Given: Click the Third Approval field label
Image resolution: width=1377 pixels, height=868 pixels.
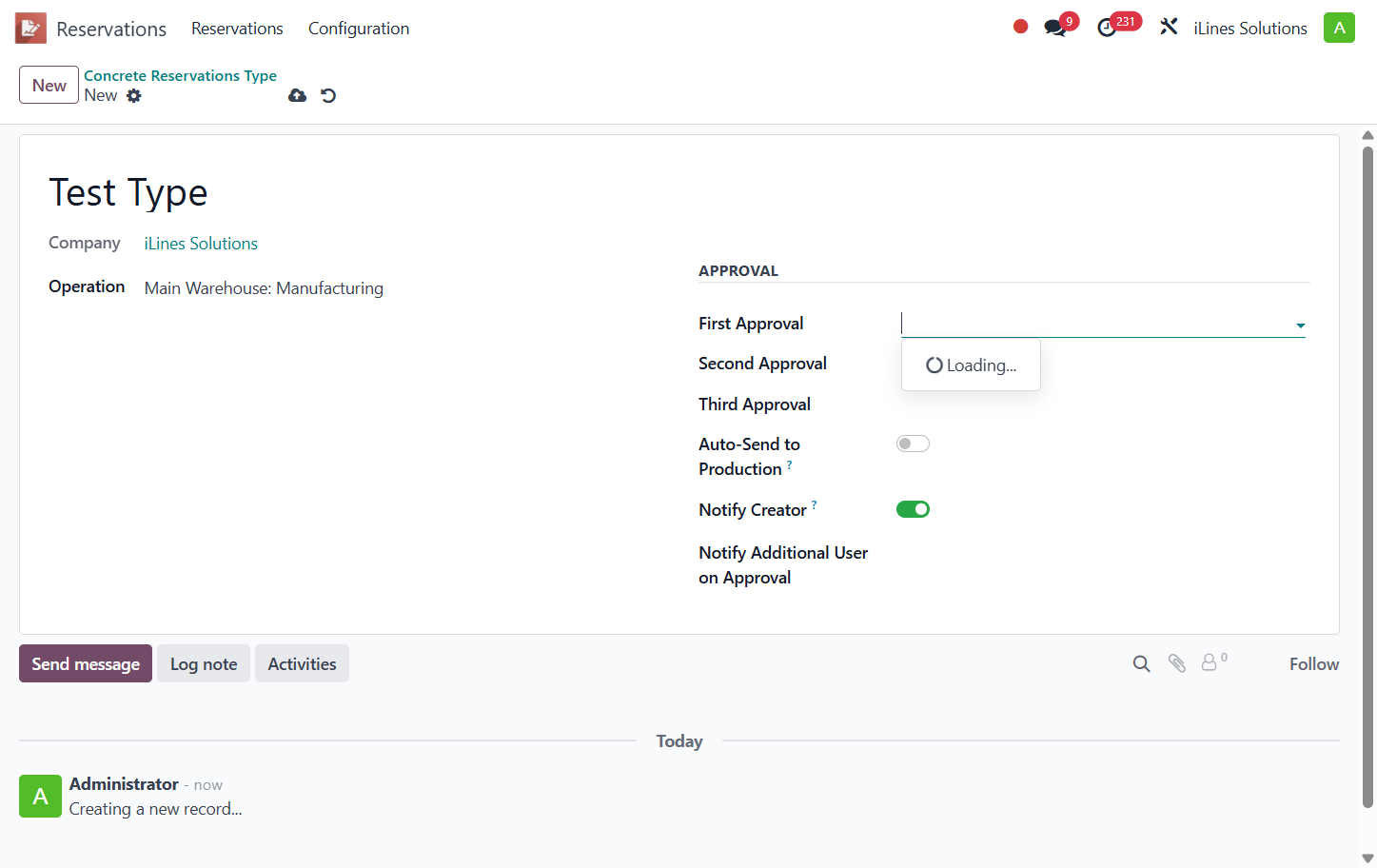Looking at the screenshot, I should (x=755, y=404).
